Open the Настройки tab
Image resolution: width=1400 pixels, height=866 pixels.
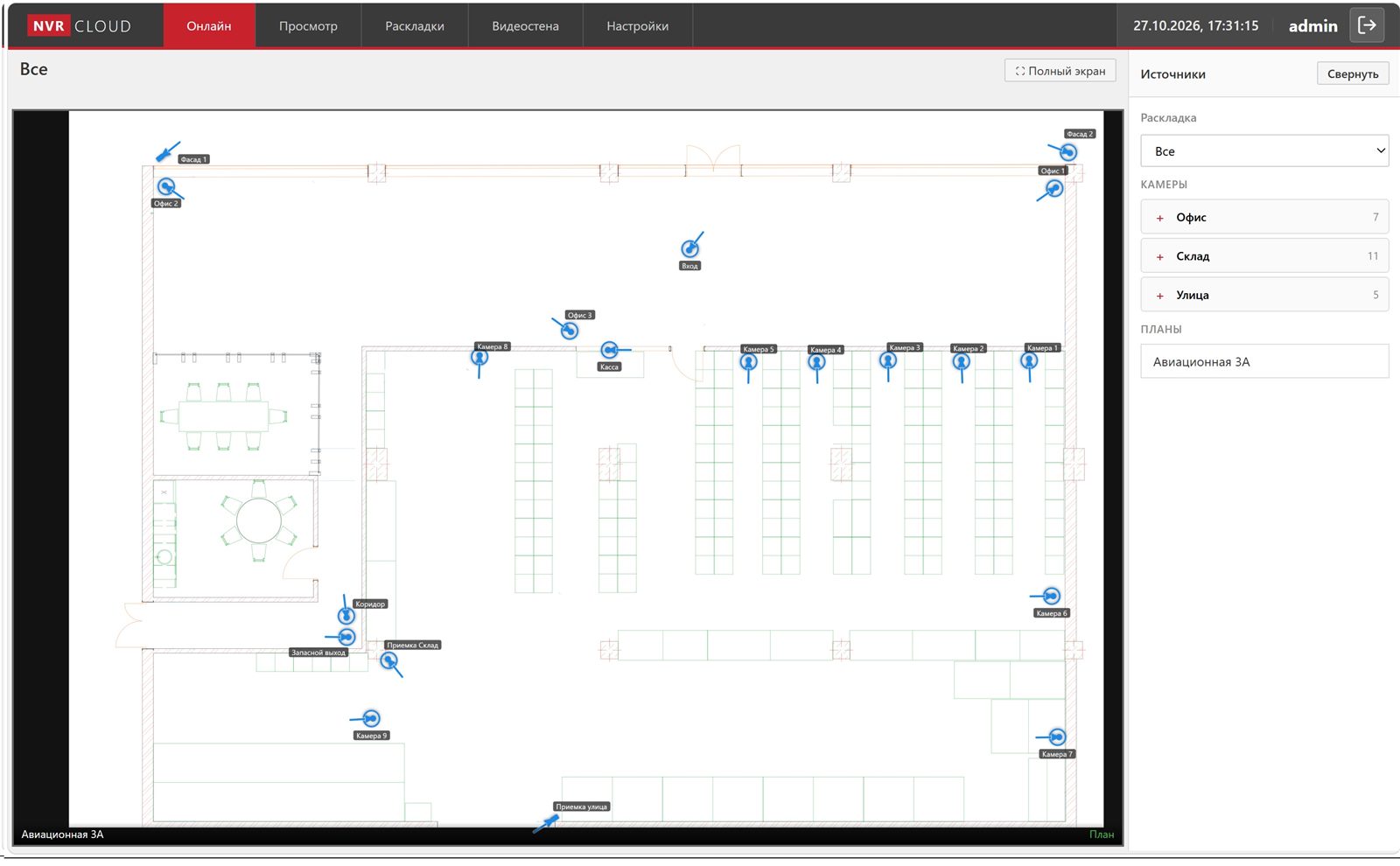638,25
